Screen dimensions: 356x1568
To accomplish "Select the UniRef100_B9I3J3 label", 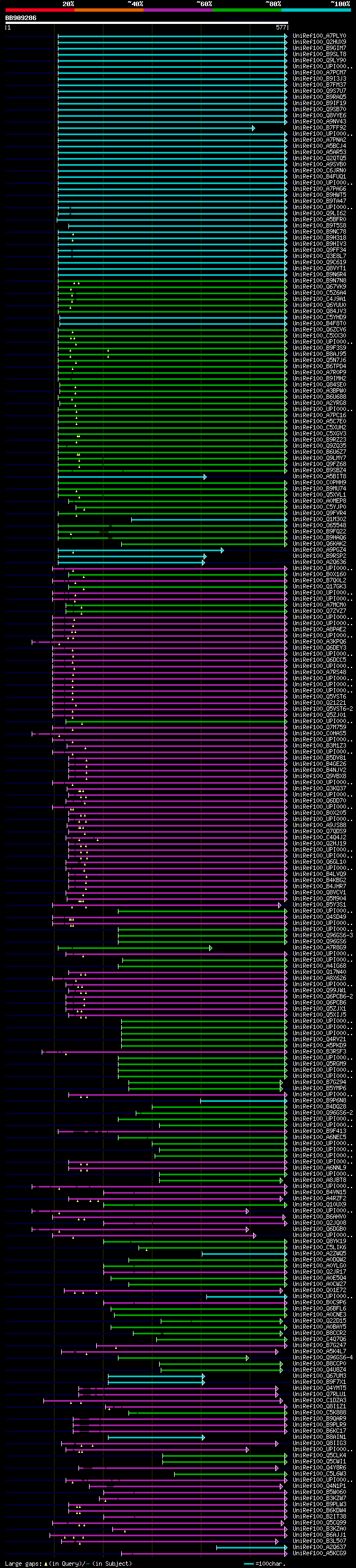I will pos(319,79).
